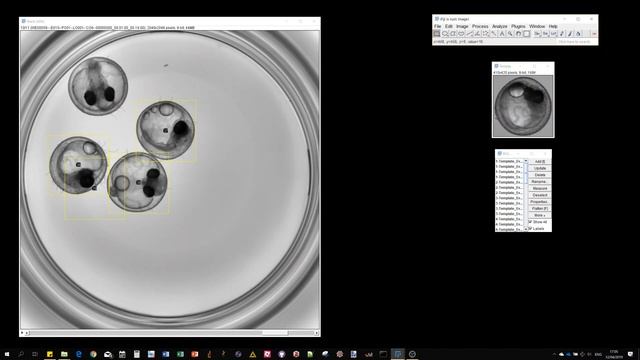Open Task View from the taskbar
640x360 pixels.
pyautogui.click(x=35, y=354)
